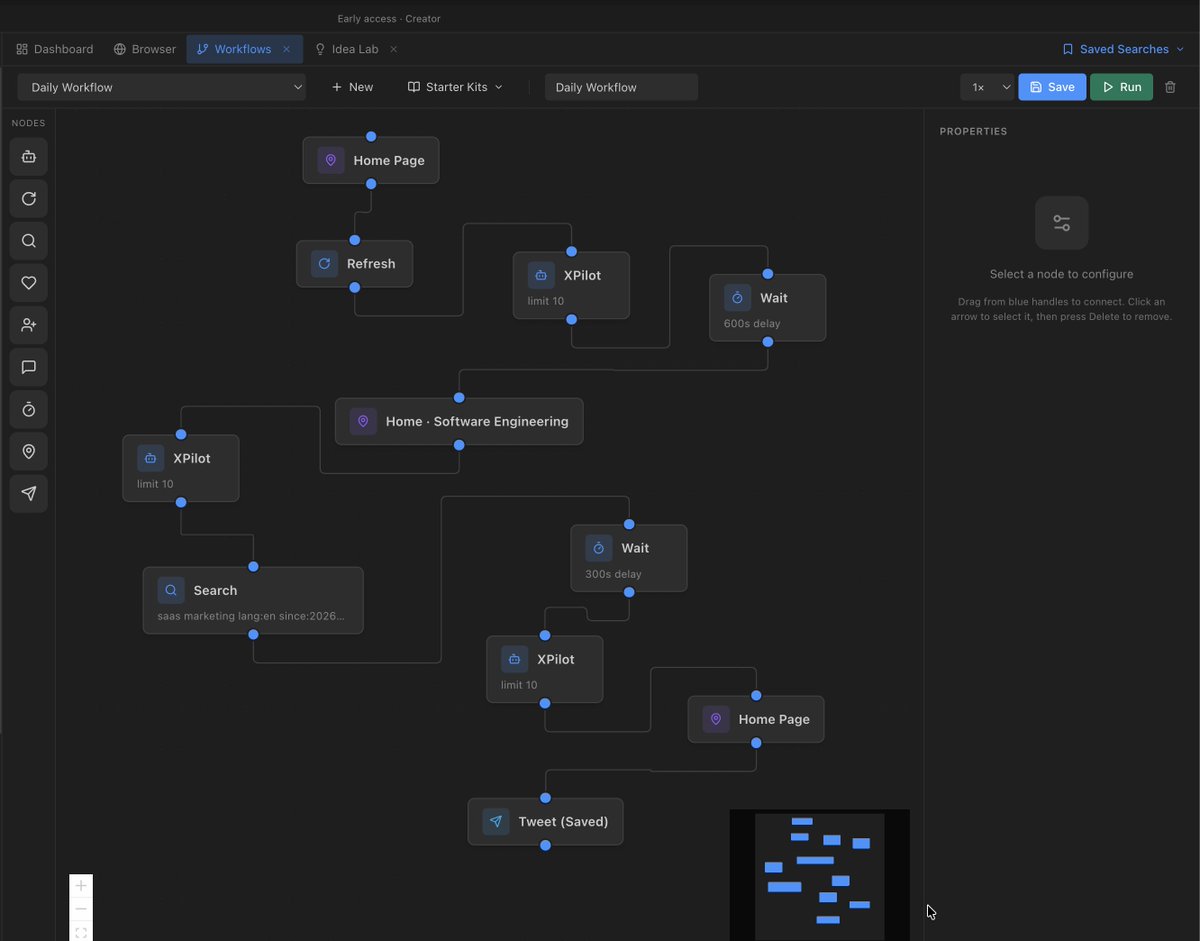
Task: Click the top handle of 600s Wait node
Action: [768, 274]
